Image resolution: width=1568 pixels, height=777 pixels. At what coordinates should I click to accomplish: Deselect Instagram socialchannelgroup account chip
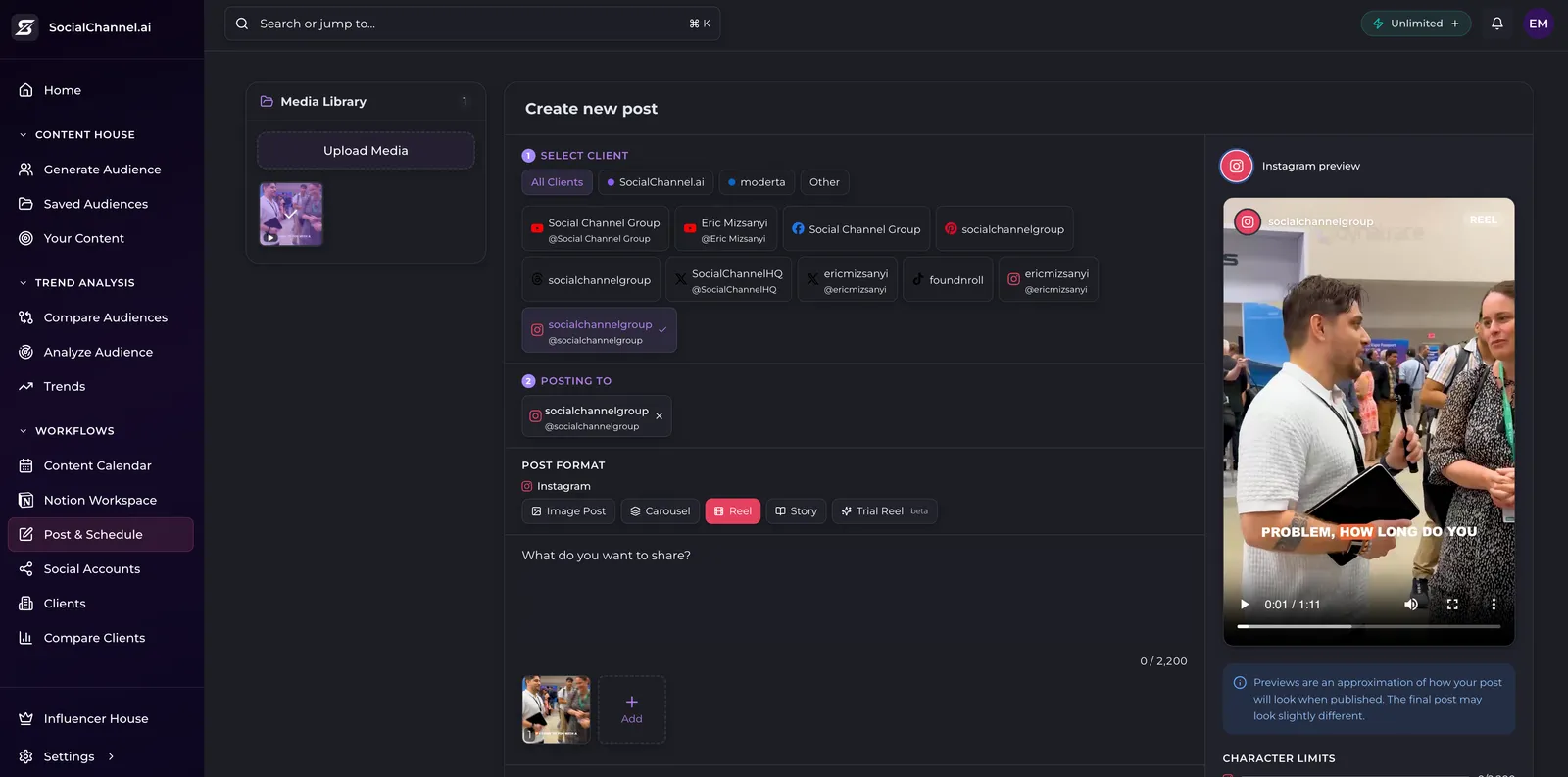pyautogui.click(x=600, y=330)
